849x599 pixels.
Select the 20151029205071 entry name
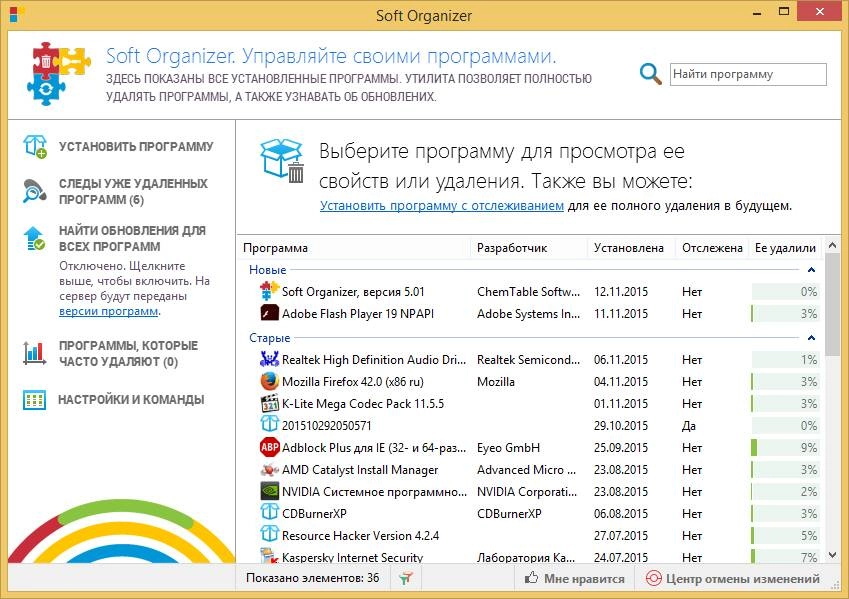click(x=326, y=426)
